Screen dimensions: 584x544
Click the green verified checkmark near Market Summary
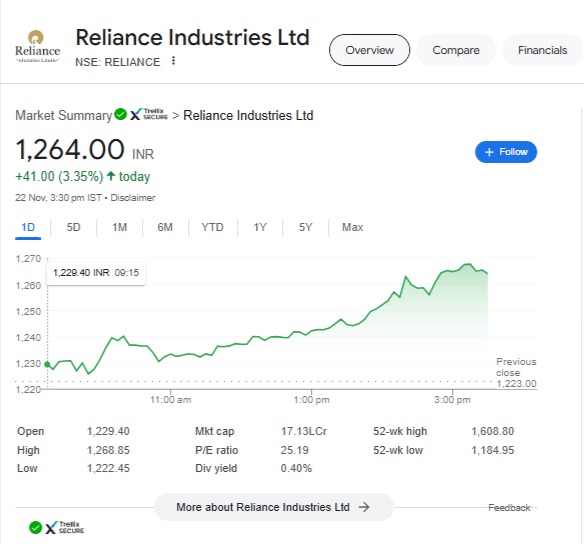tap(120, 114)
